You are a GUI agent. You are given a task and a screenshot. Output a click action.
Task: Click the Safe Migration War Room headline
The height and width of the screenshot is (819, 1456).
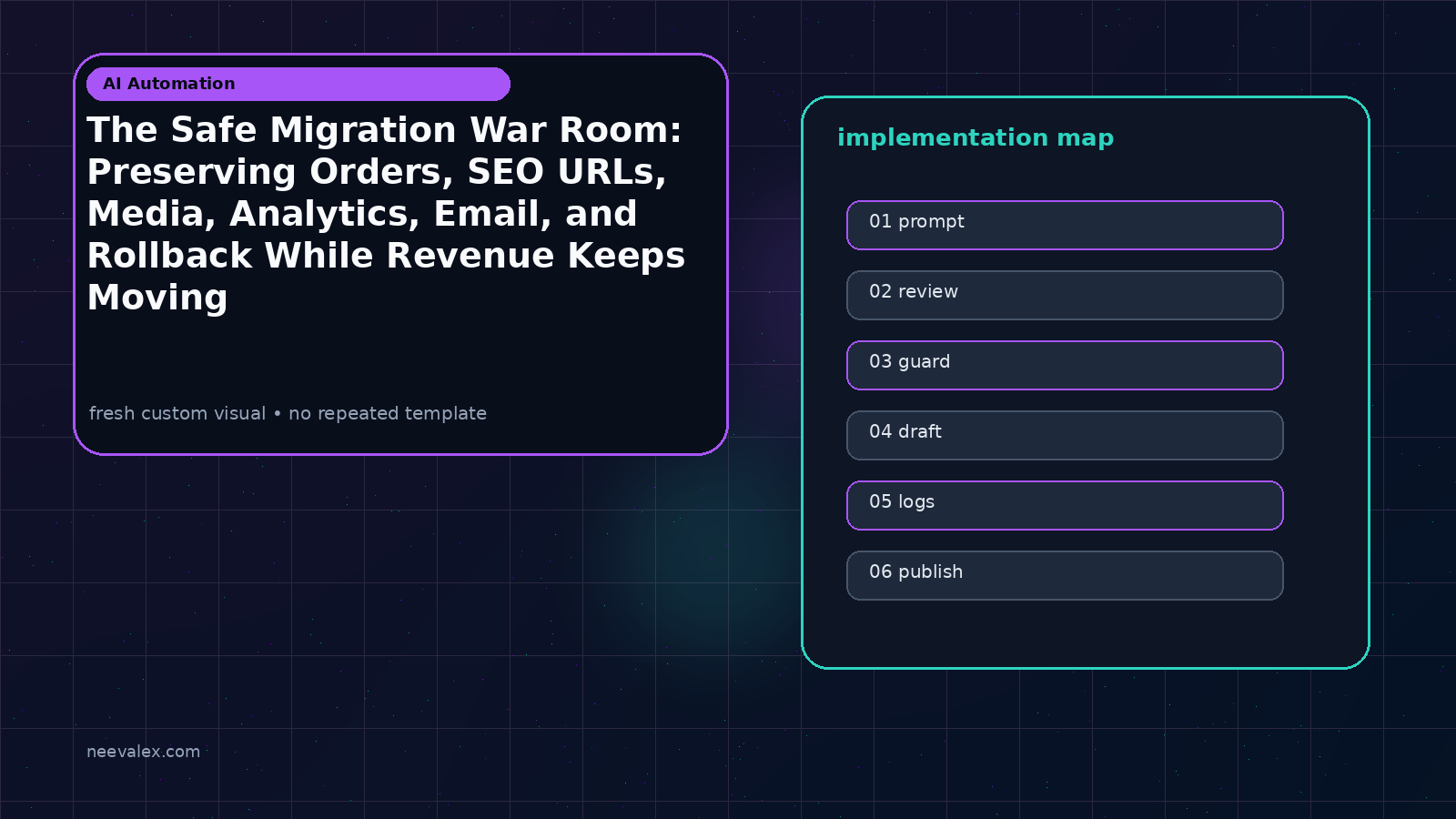click(x=386, y=214)
